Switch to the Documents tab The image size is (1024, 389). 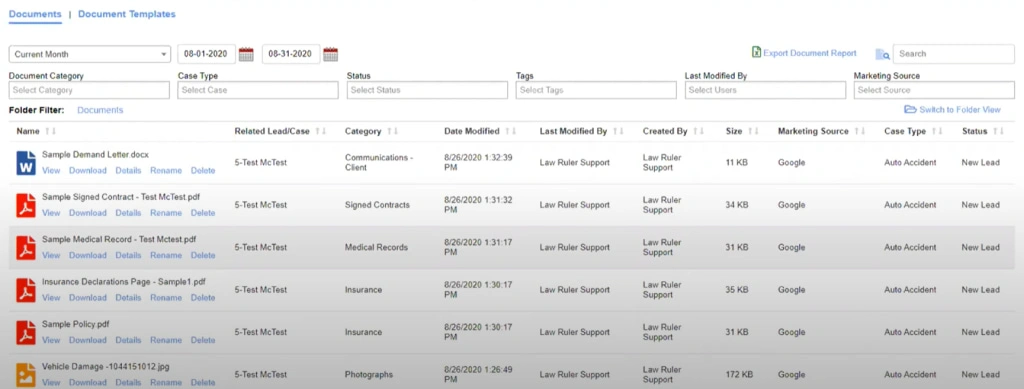(x=35, y=14)
